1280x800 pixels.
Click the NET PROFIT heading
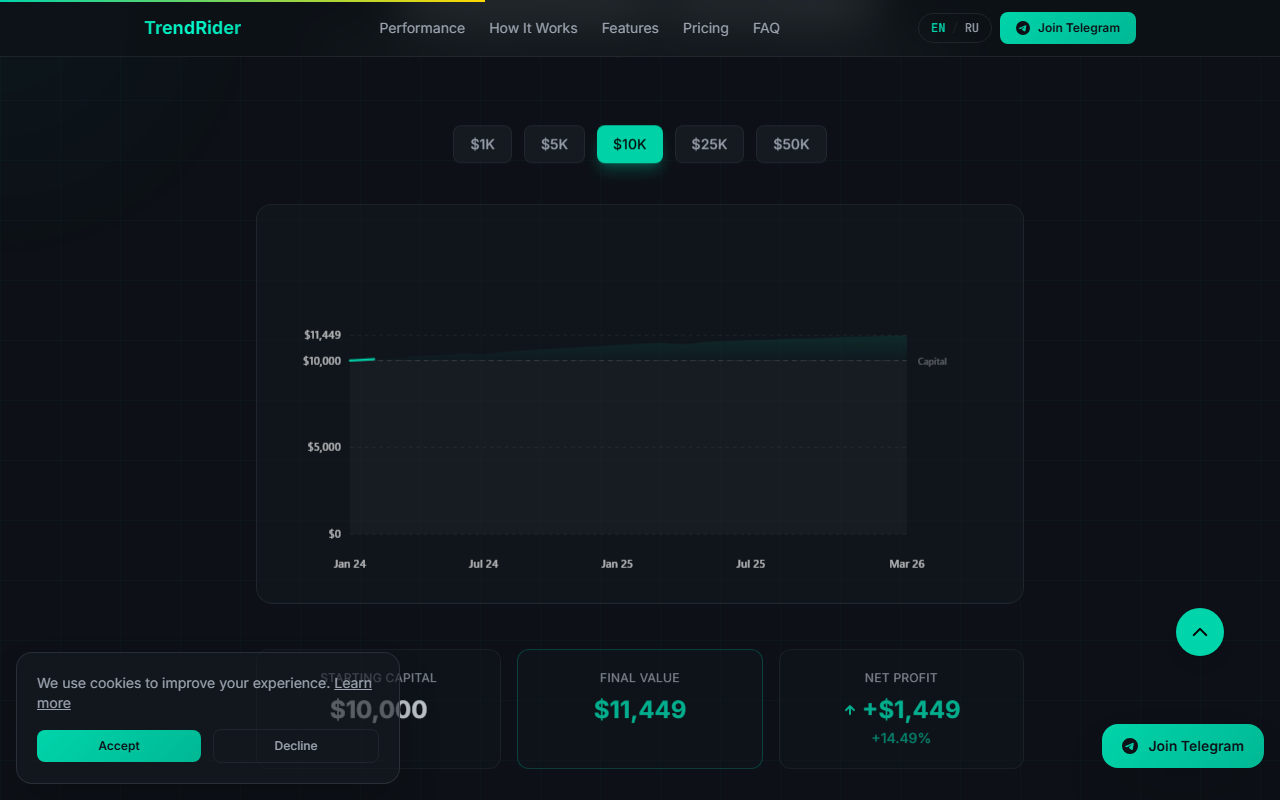pos(901,678)
